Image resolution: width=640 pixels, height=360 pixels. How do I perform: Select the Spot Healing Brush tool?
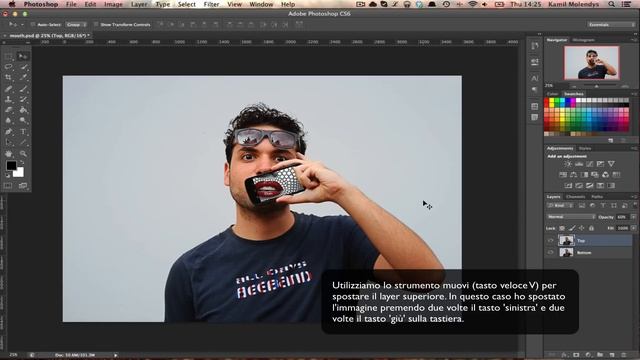point(9,88)
